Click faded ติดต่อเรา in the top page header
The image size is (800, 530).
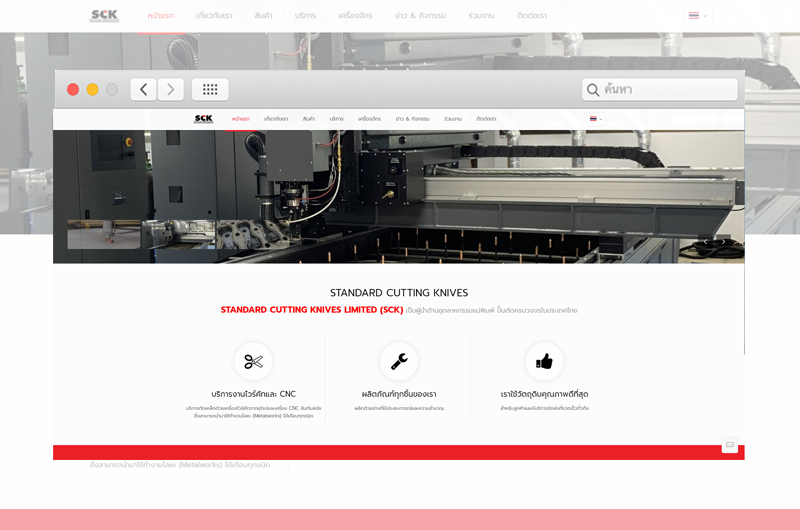[x=532, y=16]
